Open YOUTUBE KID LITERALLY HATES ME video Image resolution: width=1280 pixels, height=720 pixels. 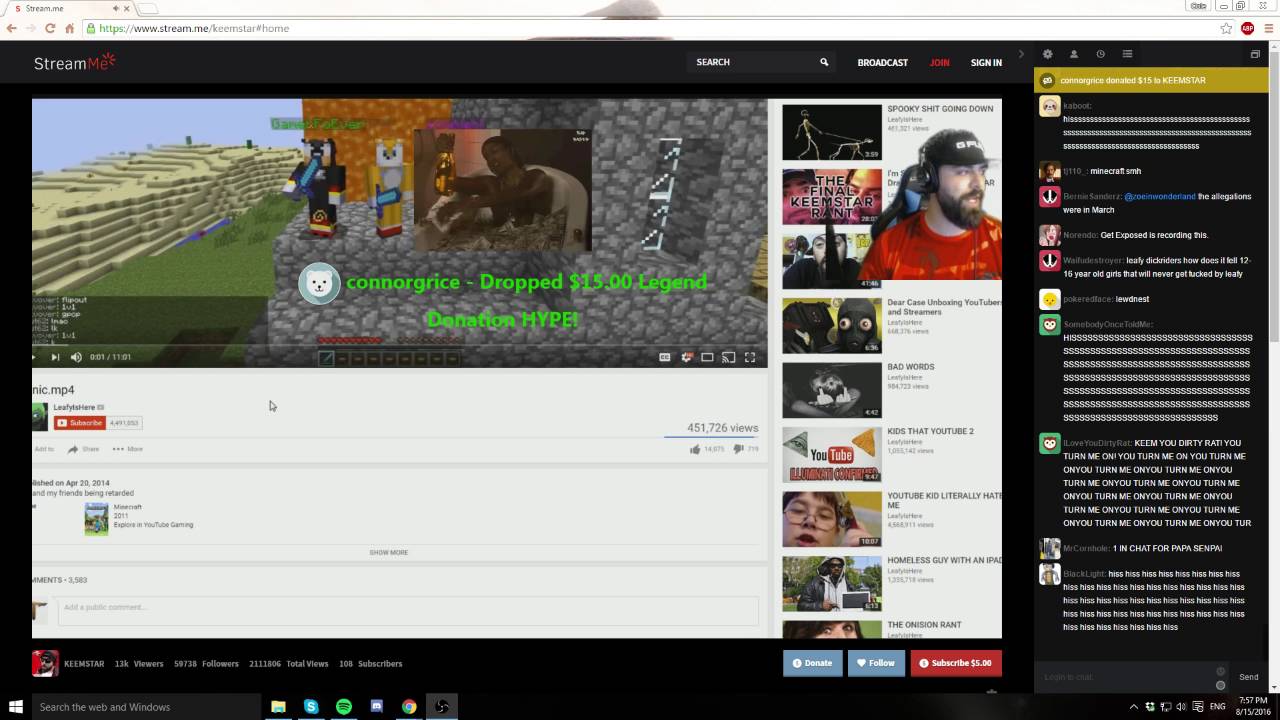coord(832,519)
